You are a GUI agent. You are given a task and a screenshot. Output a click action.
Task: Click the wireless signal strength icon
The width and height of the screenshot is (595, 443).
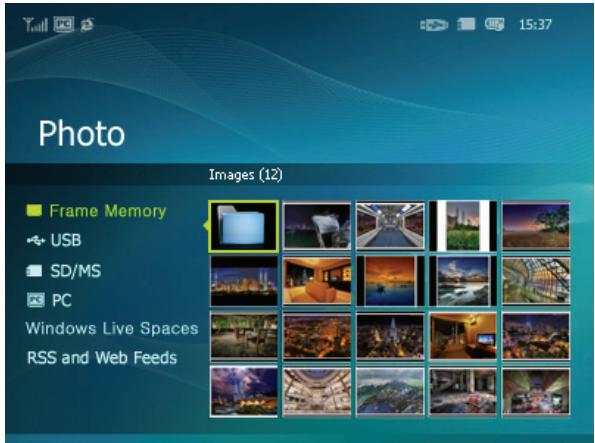click(x=35, y=25)
